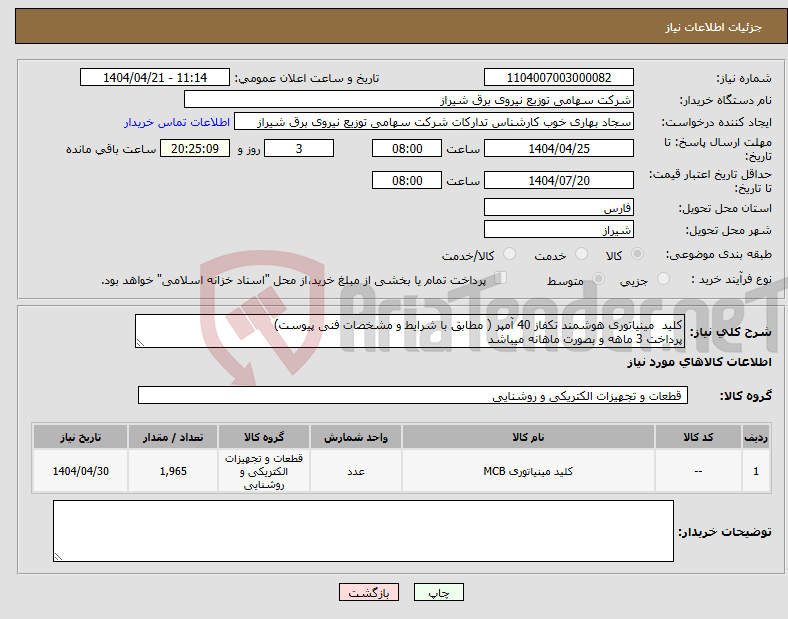Image resolution: width=788 pixels, height=619 pixels.
Task: Click the اطلاعات کالاهای مورد نیاز section heading
Action: (x=699, y=362)
